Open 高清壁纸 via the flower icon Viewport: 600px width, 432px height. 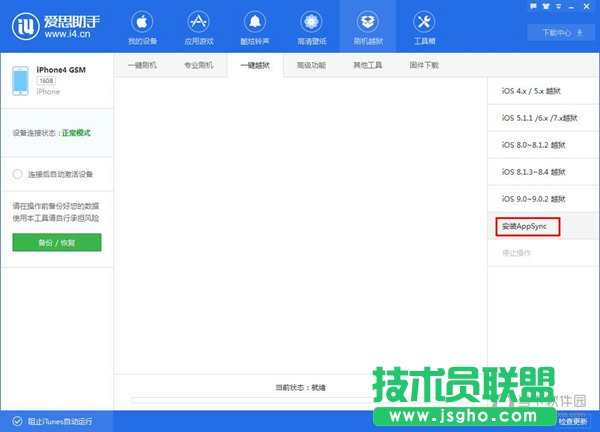(x=311, y=22)
